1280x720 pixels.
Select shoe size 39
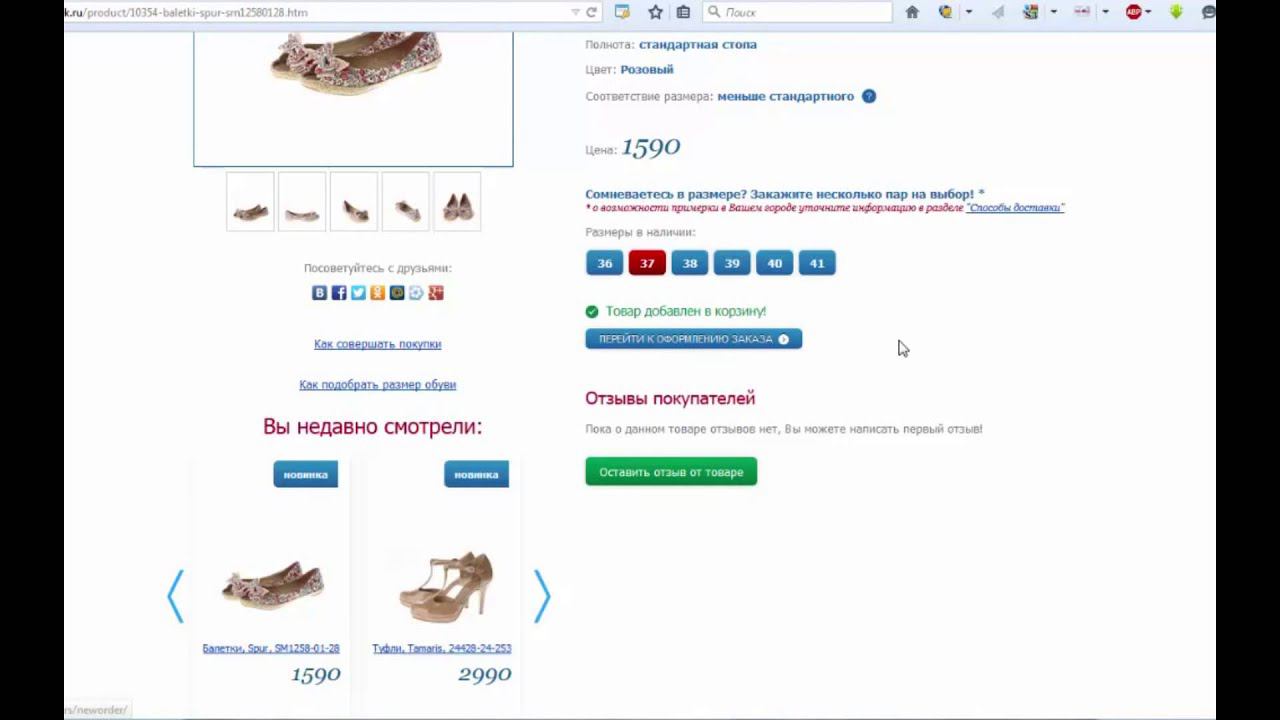(732, 263)
